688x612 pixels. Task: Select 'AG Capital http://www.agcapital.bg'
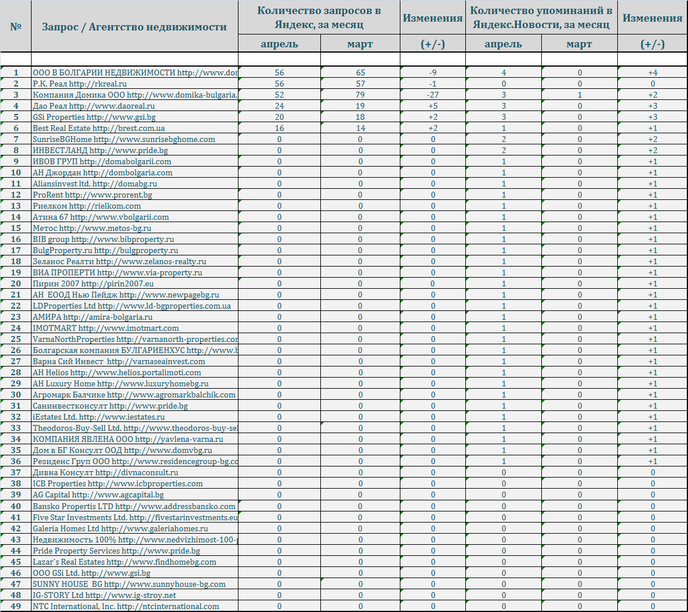pos(135,495)
